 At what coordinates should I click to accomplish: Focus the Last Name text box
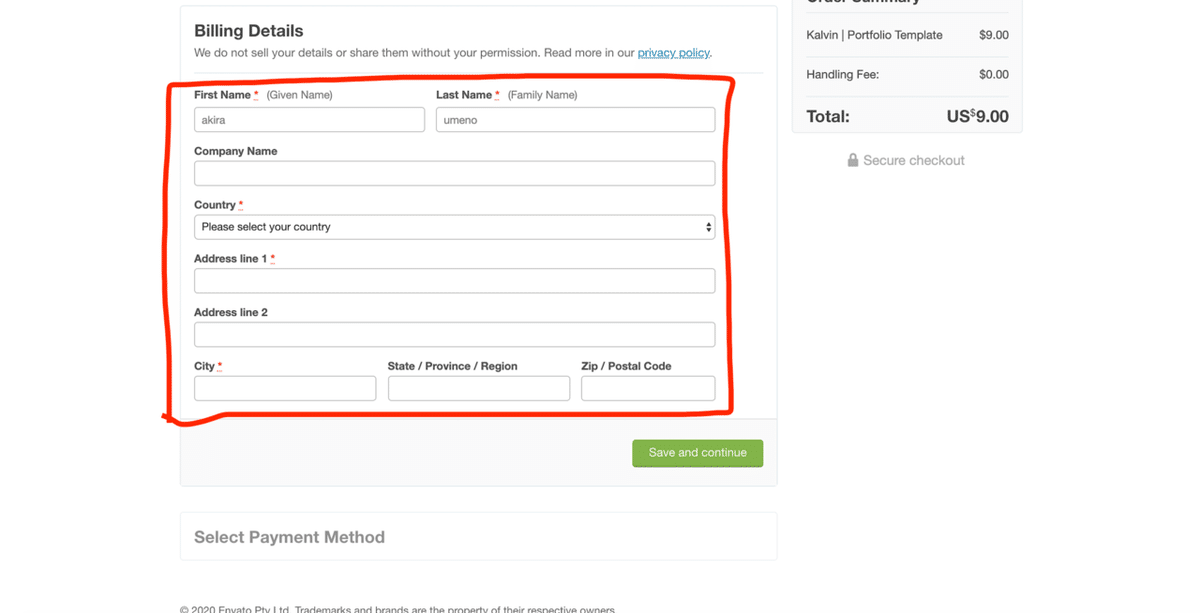(575, 120)
